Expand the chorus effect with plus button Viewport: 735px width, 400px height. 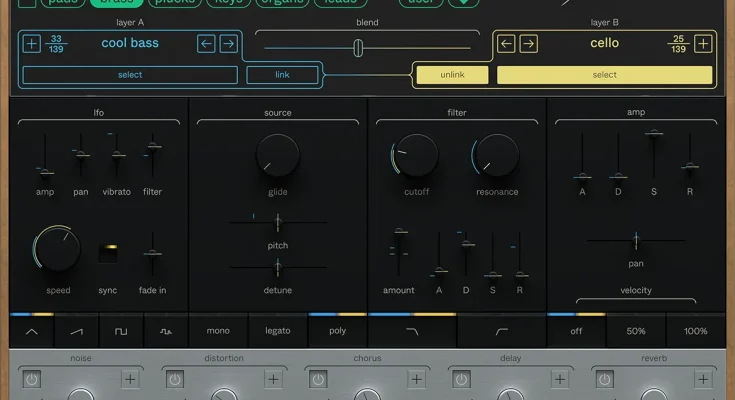[416, 379]
